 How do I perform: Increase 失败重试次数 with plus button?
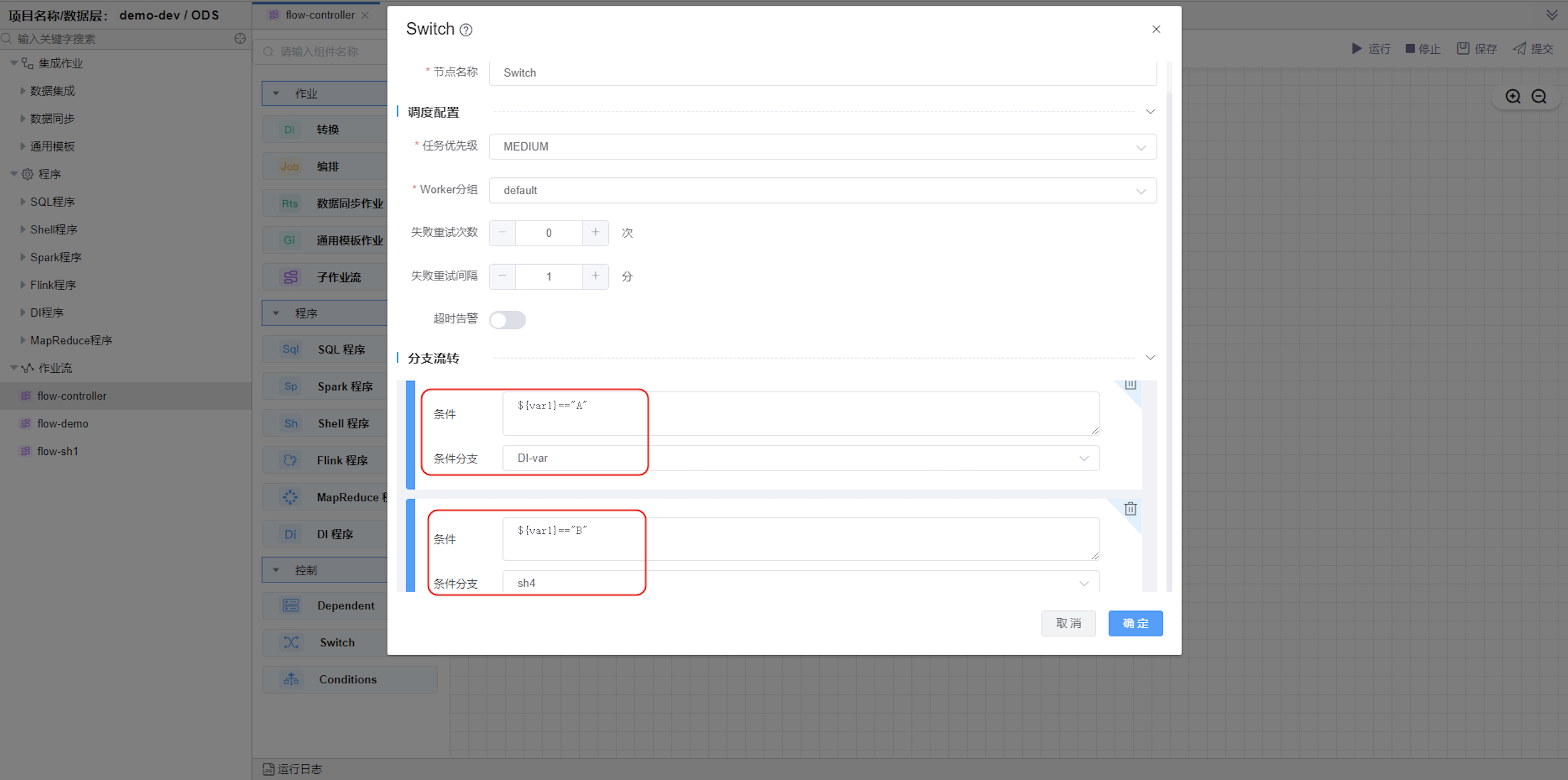coord(595,232)
